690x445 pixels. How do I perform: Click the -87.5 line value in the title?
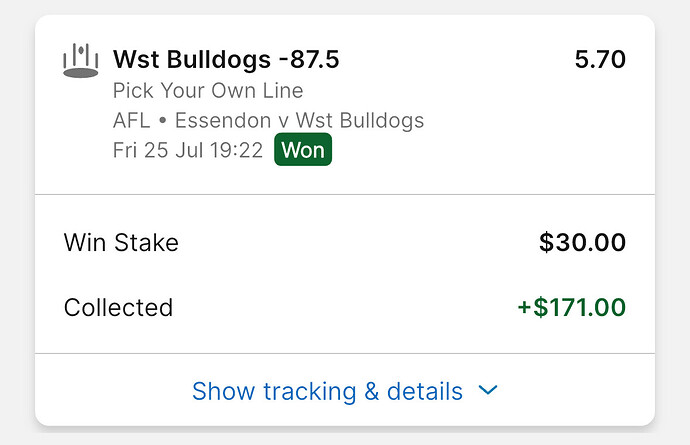tap(309, 59)
